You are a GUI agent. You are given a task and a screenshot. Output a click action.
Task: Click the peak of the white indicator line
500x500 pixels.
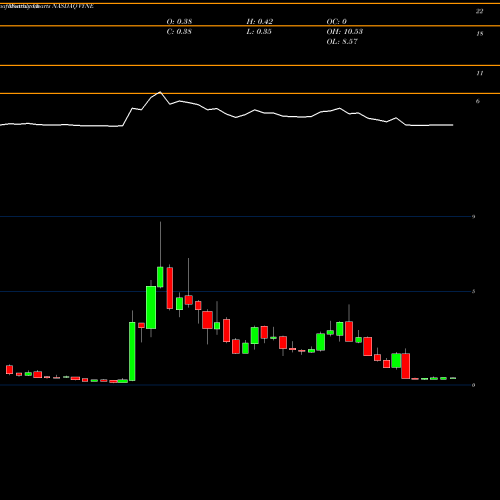(x=160, y=92)
